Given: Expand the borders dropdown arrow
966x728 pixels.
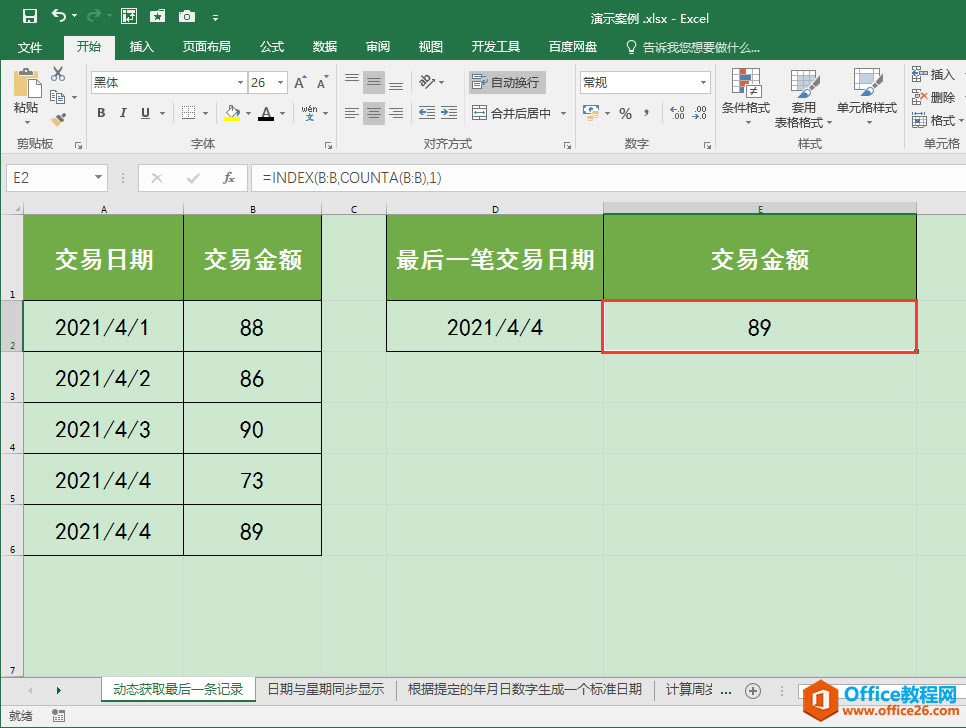Looking at the screenshot, I should [x=205, y=113].
